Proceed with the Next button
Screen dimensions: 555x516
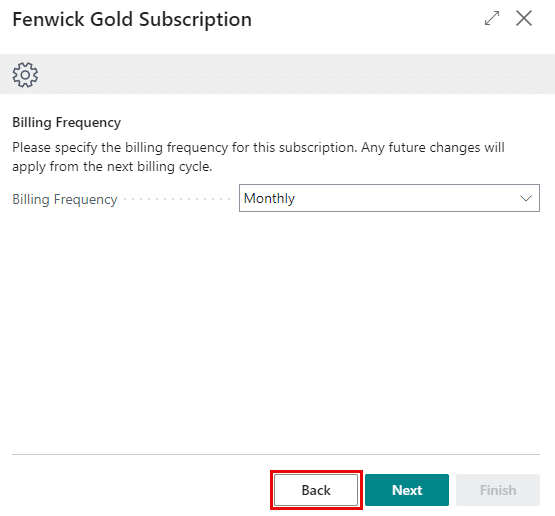(x=407, y=490)
